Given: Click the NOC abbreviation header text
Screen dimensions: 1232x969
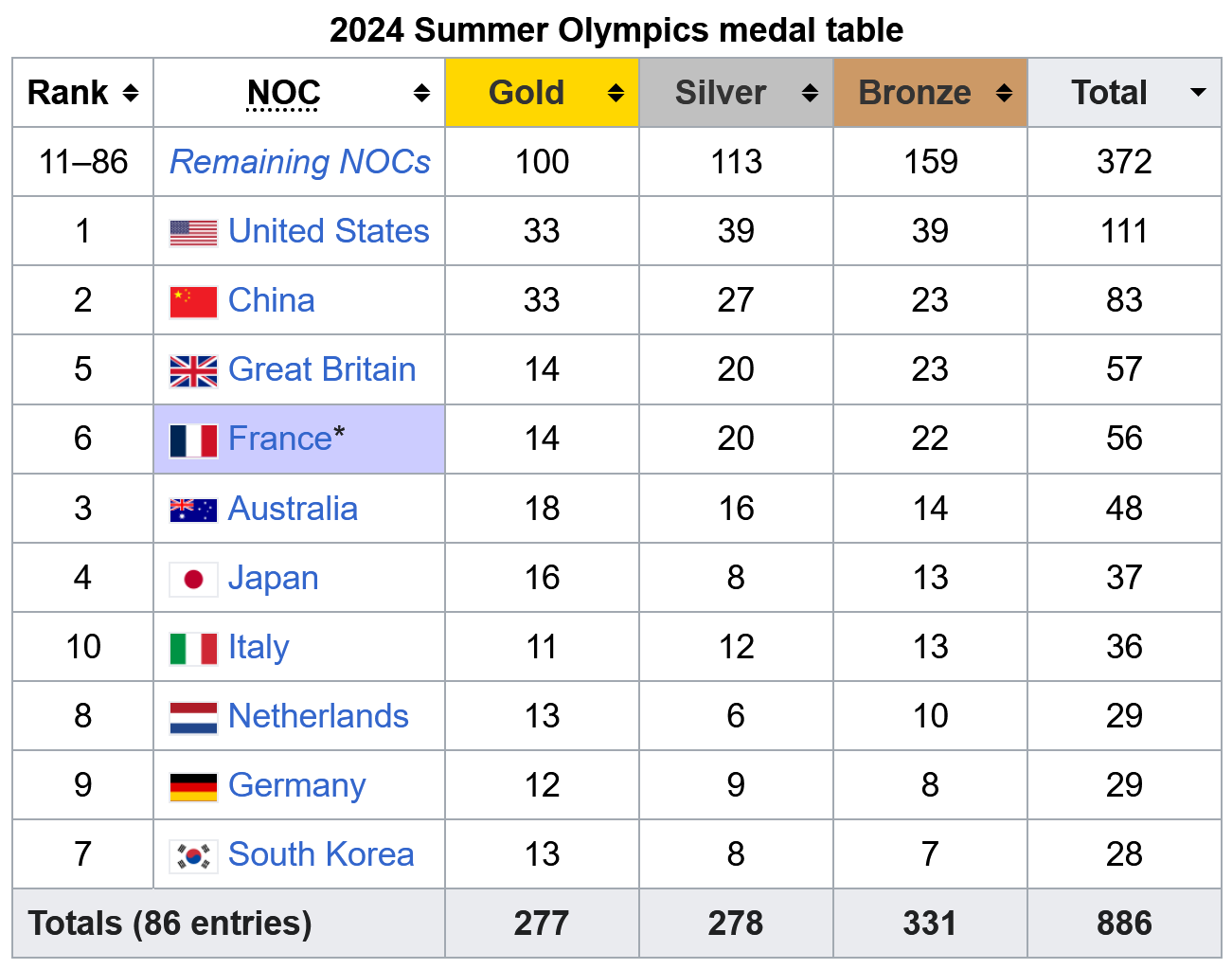Looking at the screenshot, I should (x=283, y=93).
